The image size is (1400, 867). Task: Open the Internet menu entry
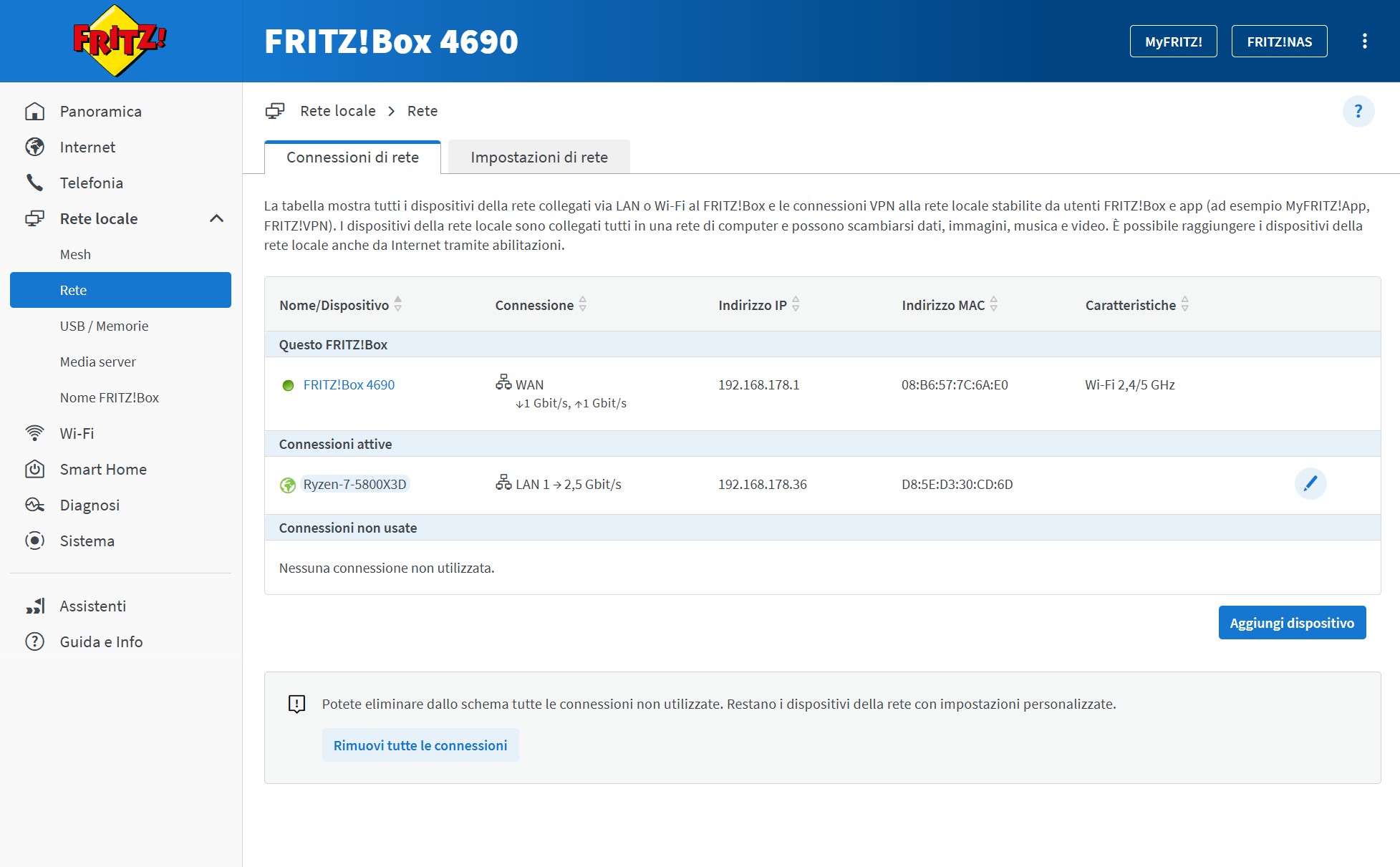tap(120, 147)
